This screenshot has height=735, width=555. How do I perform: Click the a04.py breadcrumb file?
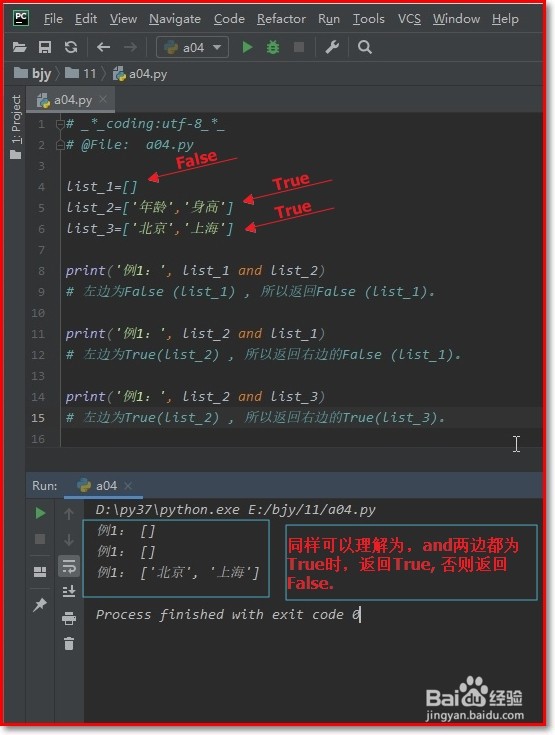(x=140, y=74)
